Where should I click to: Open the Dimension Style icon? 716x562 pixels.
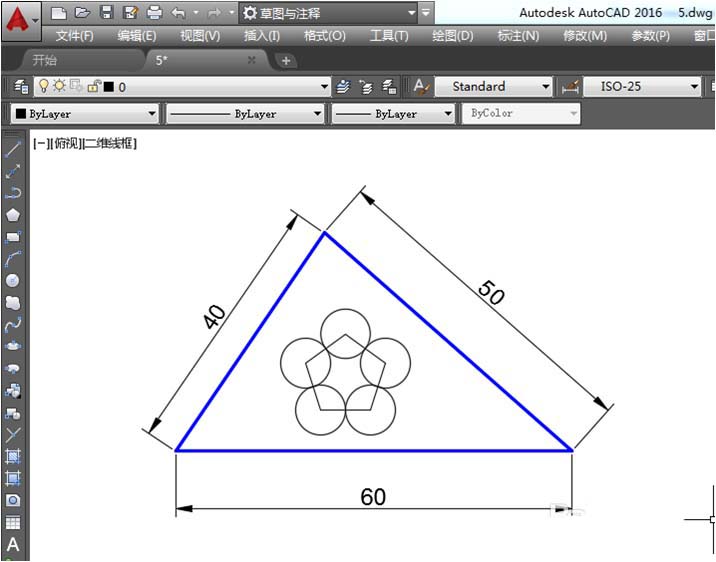(x=570, y=86)
